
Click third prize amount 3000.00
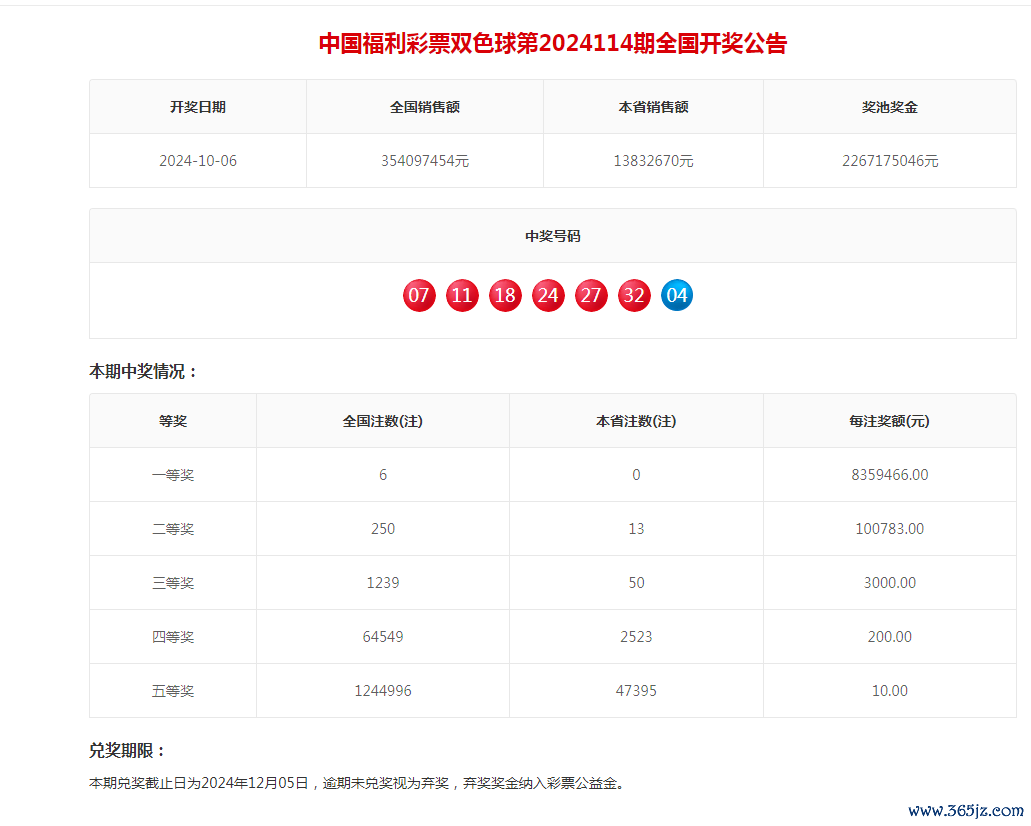890,583
